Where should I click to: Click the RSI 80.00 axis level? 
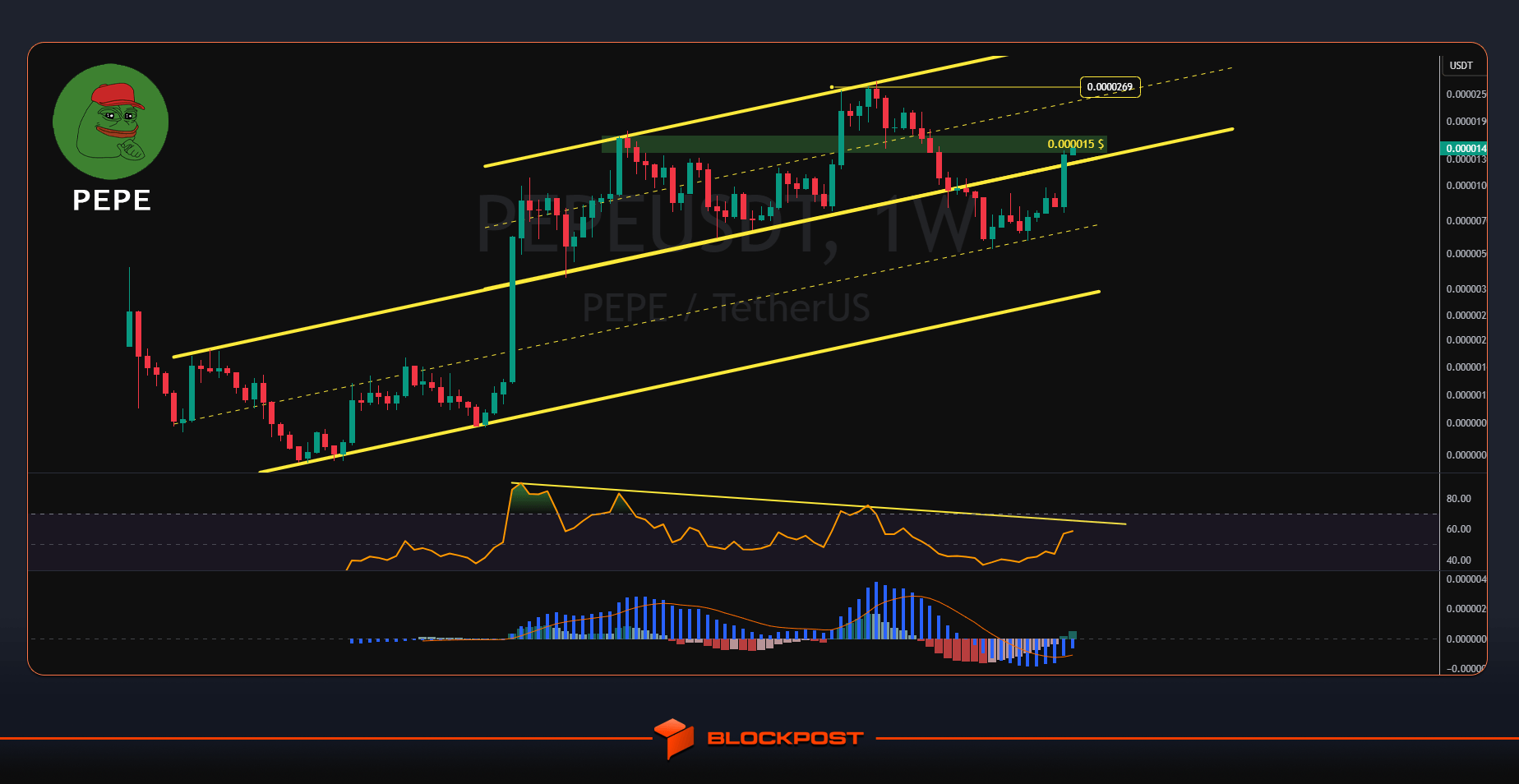tap(1458, 499)
